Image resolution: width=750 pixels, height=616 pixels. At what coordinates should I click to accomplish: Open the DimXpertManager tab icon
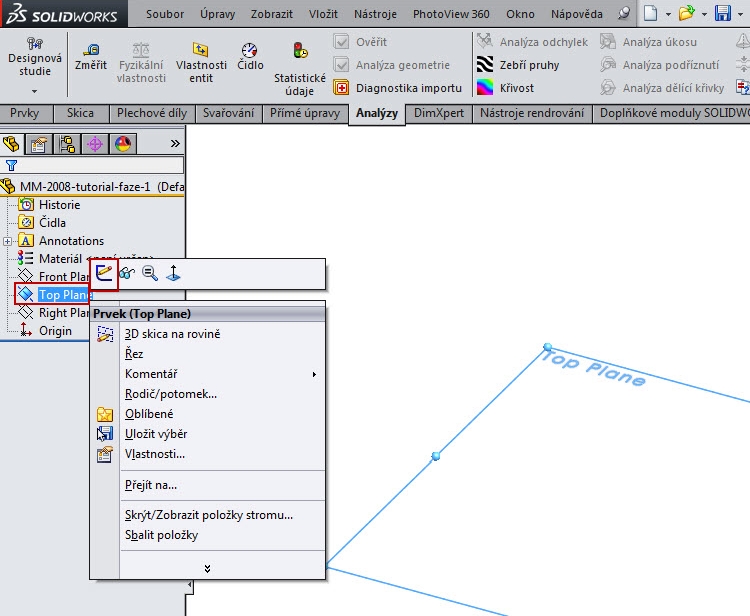(x=95, y=144)
